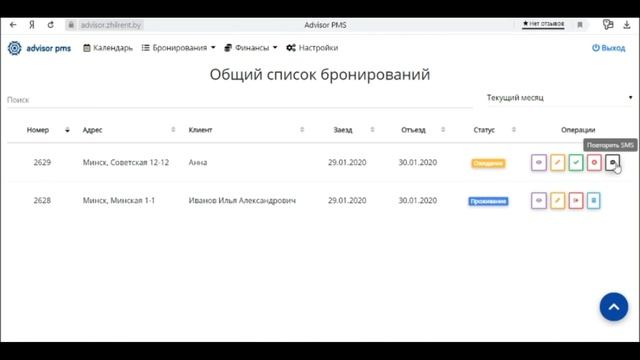Screen dimensions: 640x360
Task: Open Настройки in the top navigation
Action: tap(312, 48)
